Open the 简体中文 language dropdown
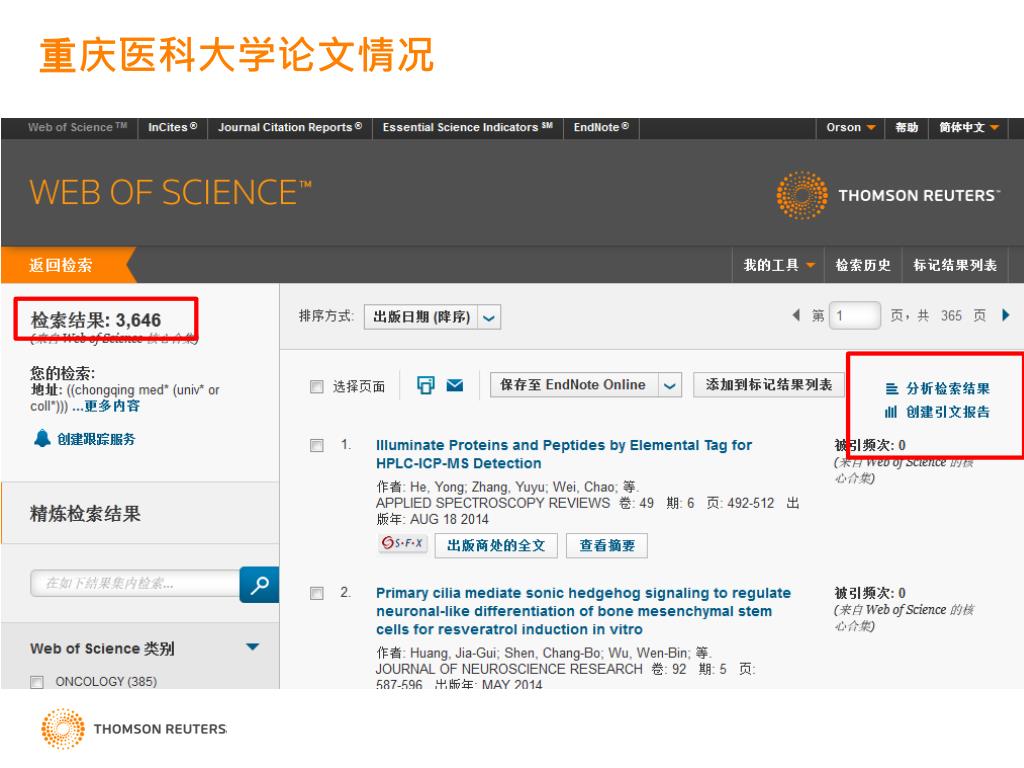 [x=968, y=127]
